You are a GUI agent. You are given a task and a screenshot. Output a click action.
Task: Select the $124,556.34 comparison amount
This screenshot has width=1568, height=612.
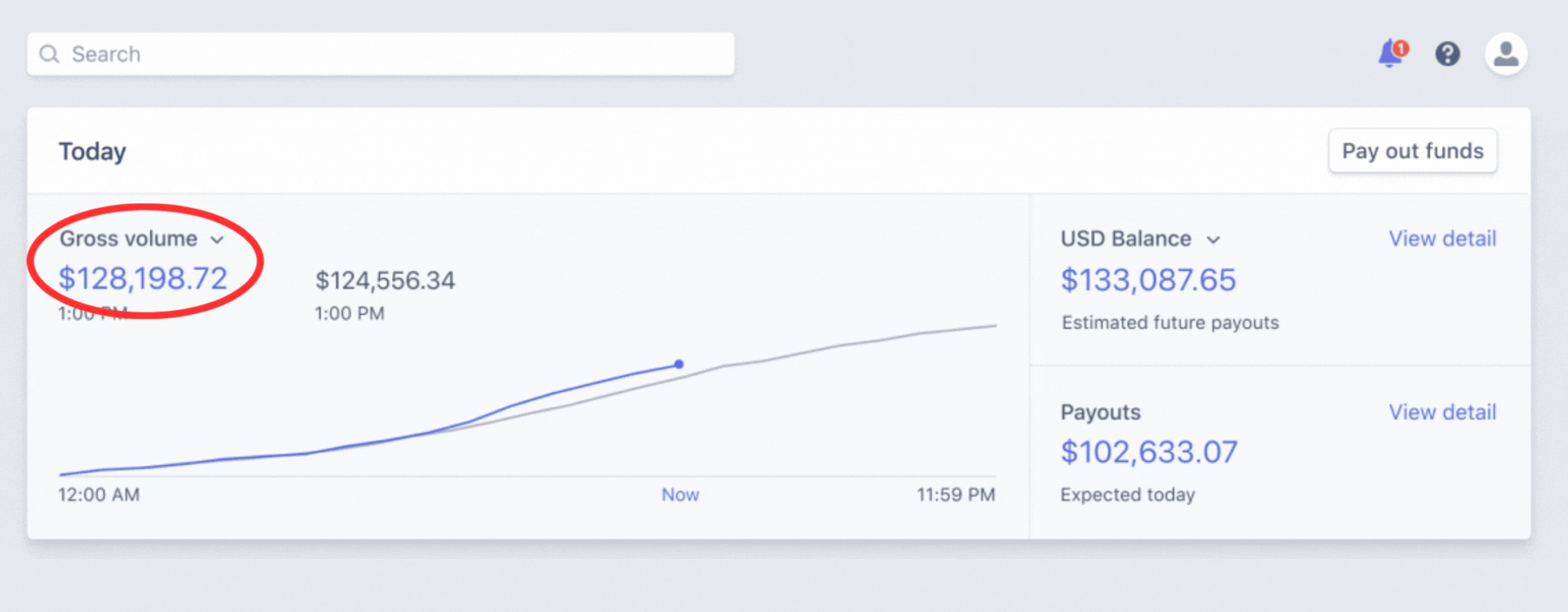click(385, 281)
